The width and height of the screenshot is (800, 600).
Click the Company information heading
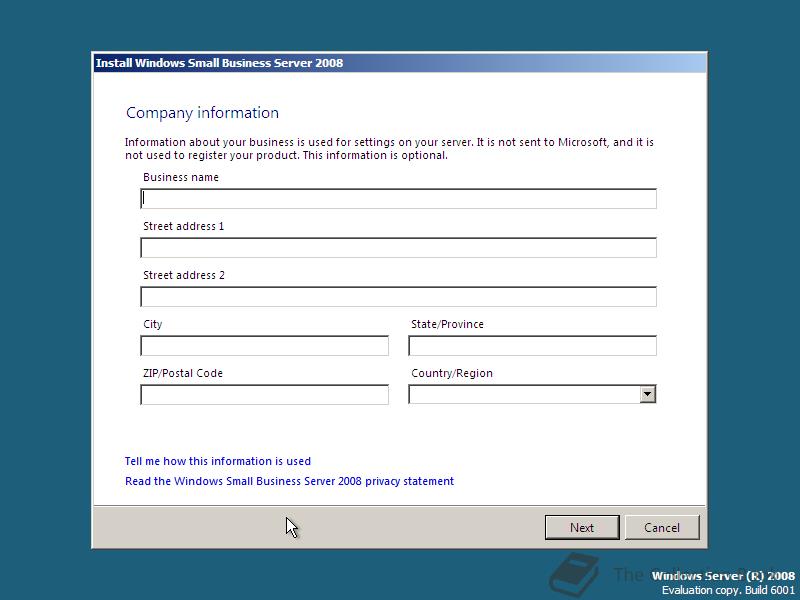click(x=203, y=113)
